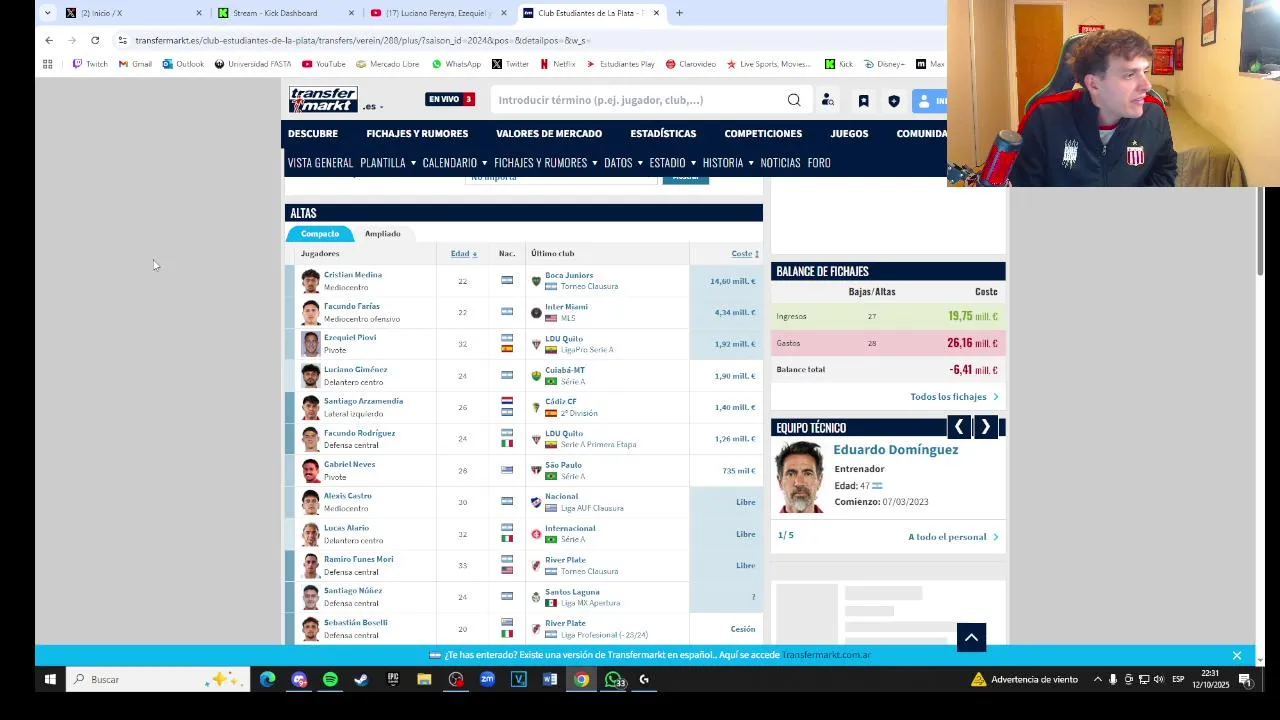Screen dimensions: 1280x720
Task: Open the COMPETICIONES menu
Action: (763, 133)
